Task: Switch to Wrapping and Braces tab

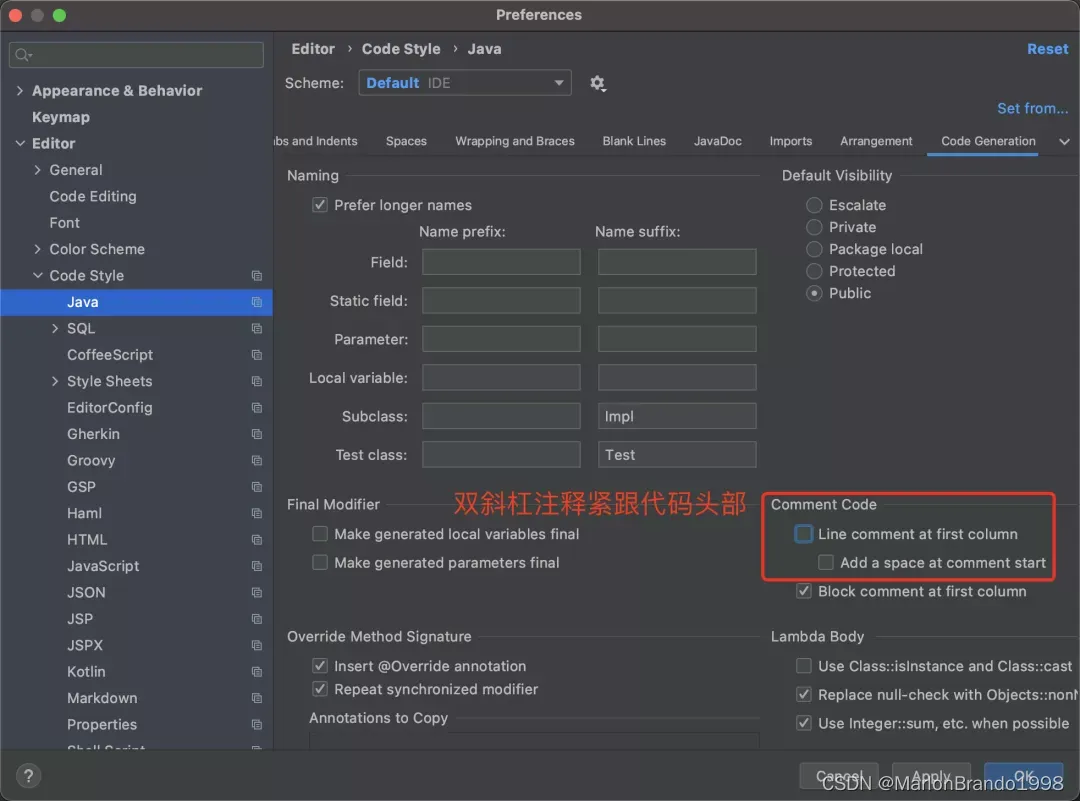Action: pos(515,141)
